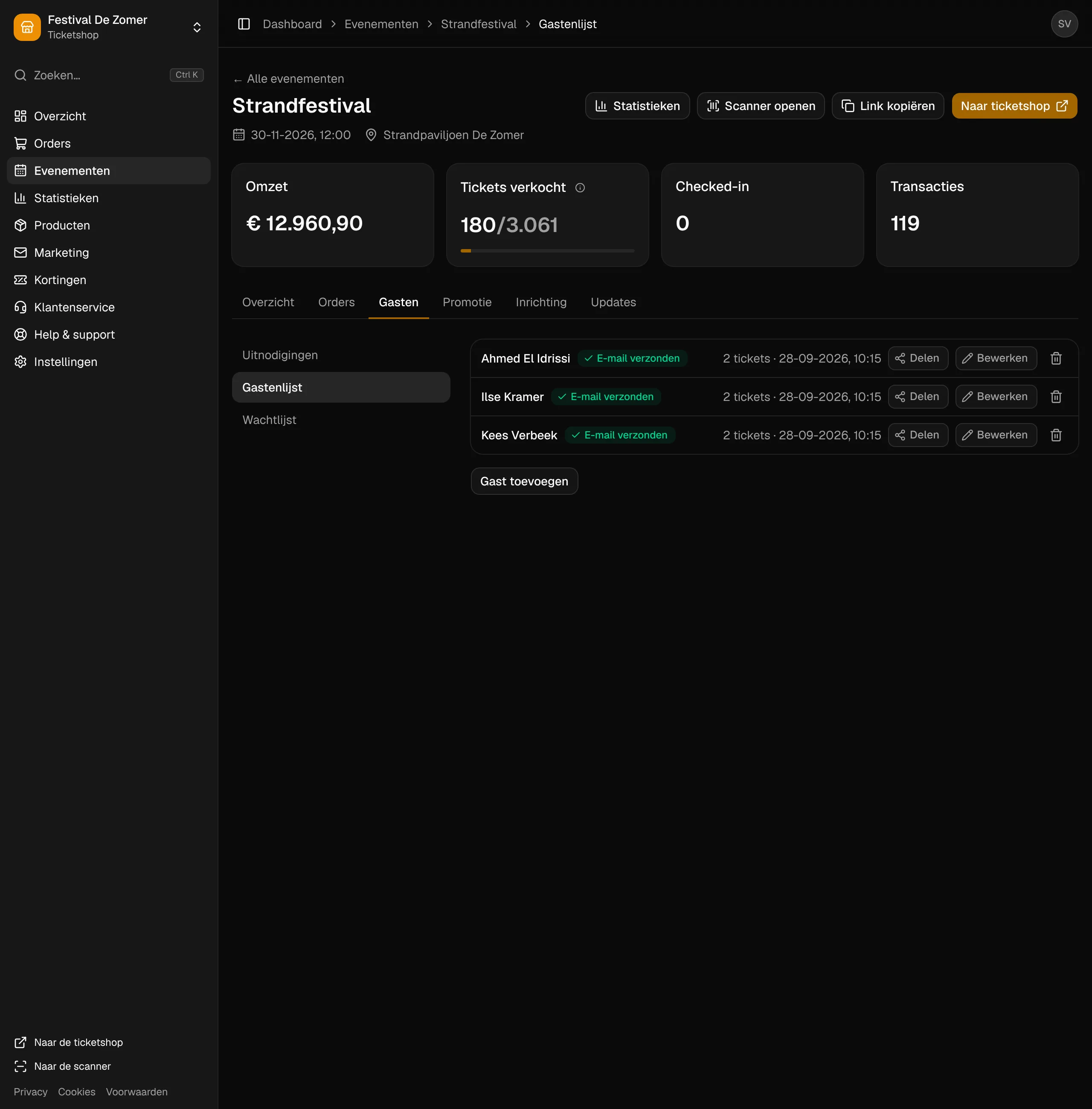Click Evenementen in the breadcrumb
This screenshot has width=1092, height=1109.
pos(381,24)
